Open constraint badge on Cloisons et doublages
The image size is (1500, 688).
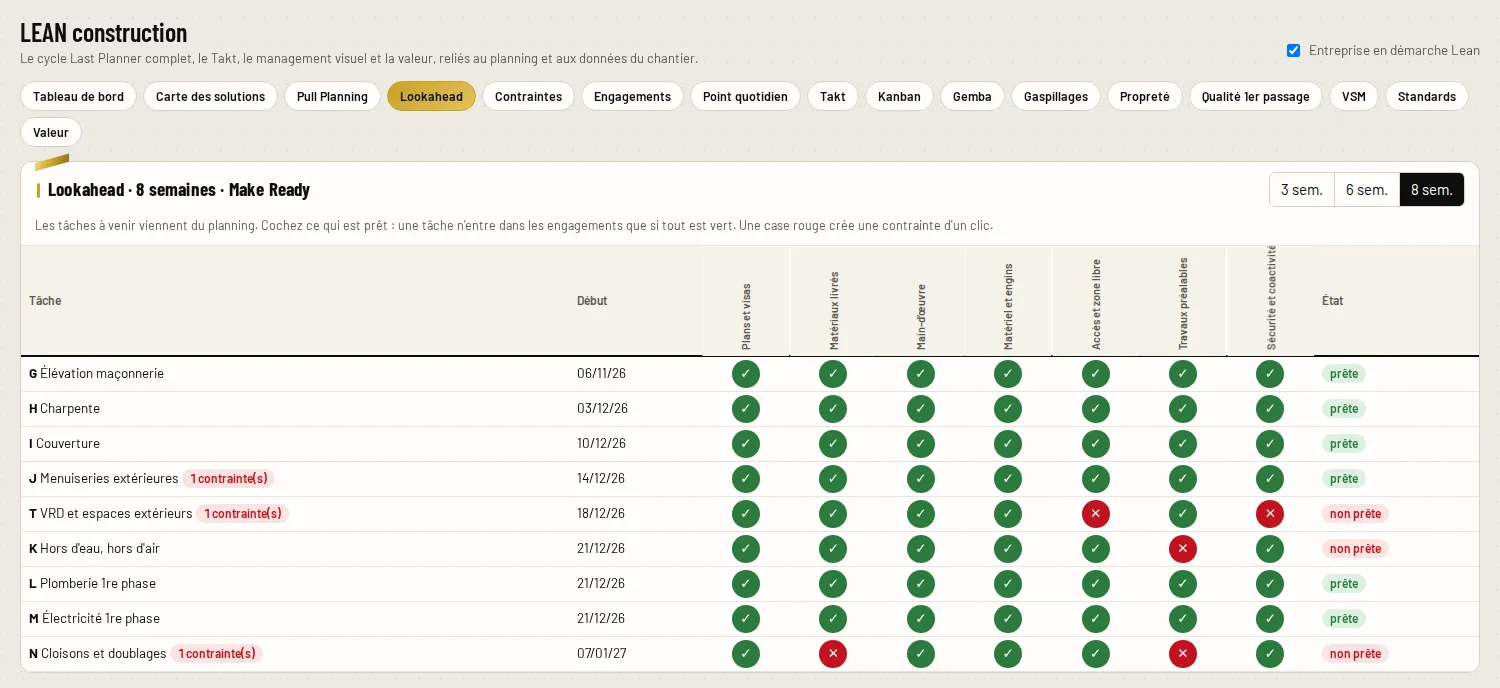(217, 654)
